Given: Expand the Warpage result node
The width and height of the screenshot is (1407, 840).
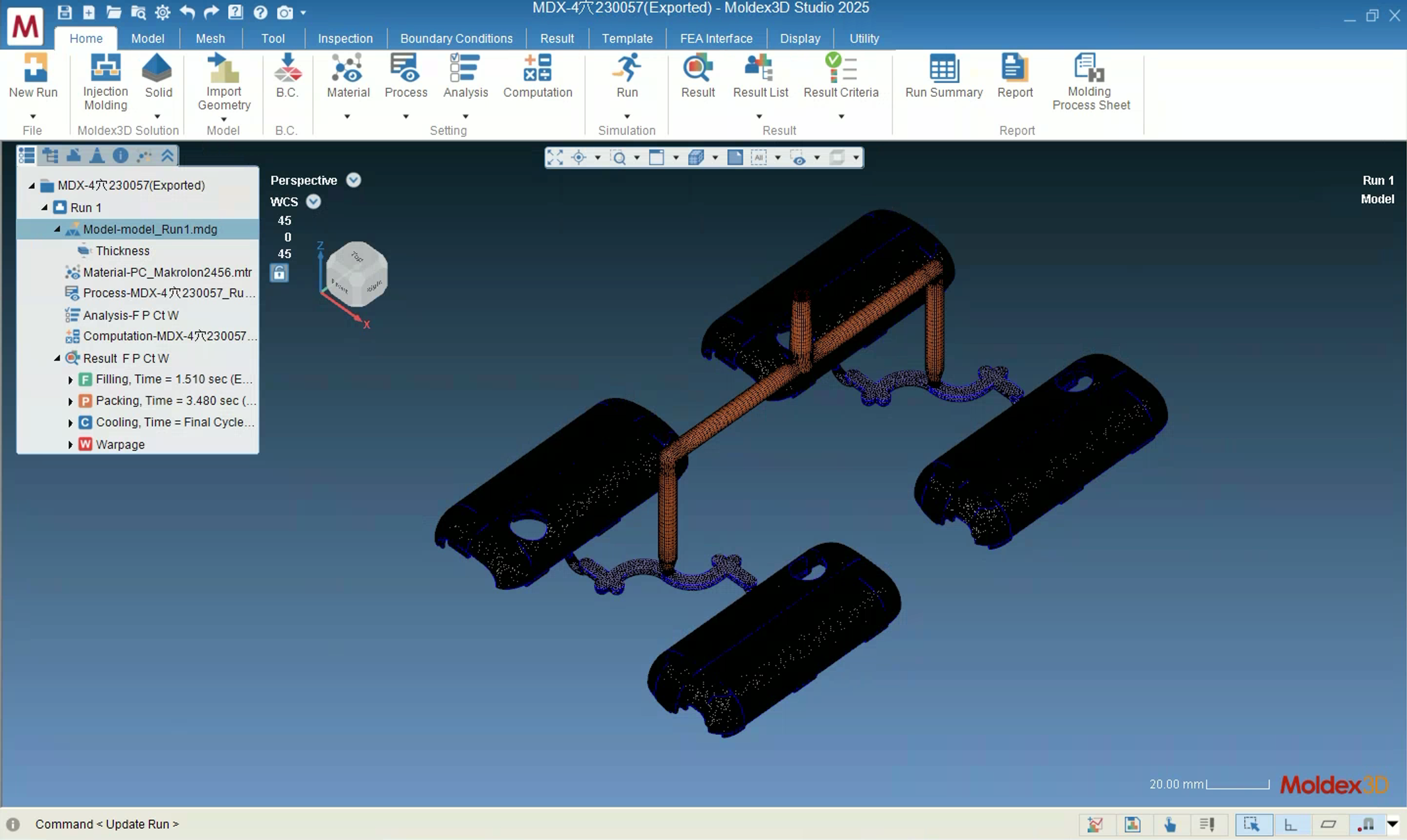Looking at the screenshot, I should click(x=70, y=445).
